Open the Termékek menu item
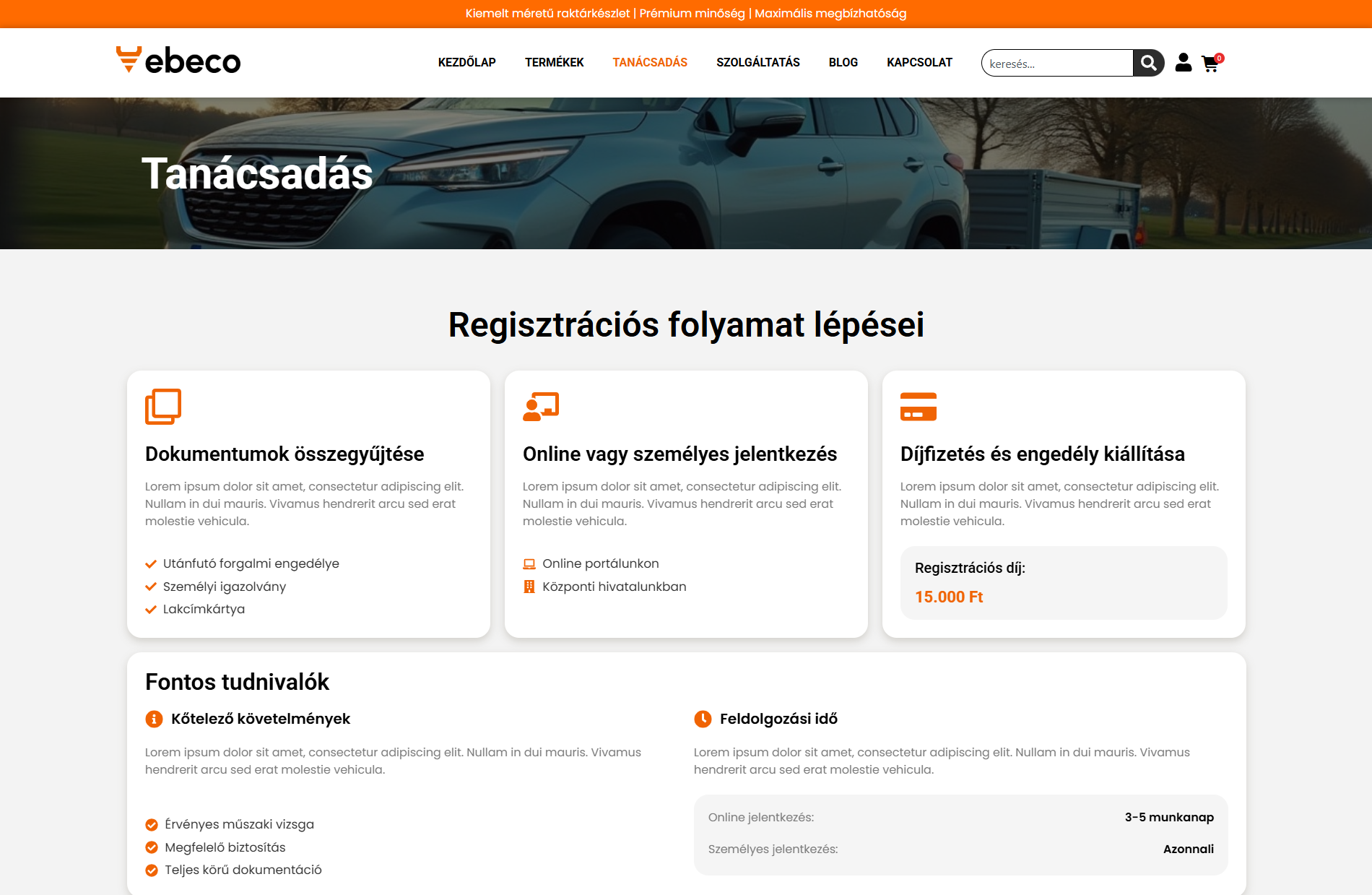1372x895 pixels. click(554, 63)
